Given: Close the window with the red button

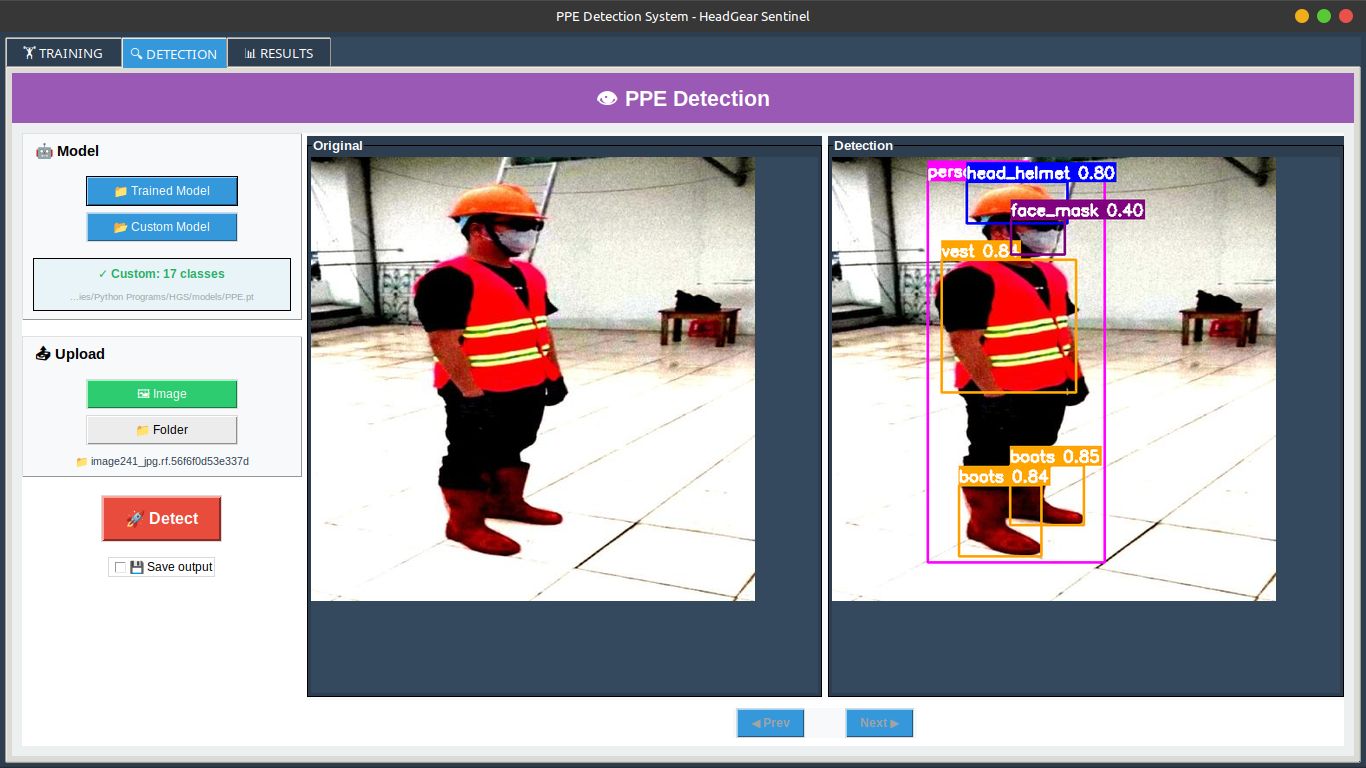Looking at the screenshot, I should pyautogui.click(x=1345, y=16).
